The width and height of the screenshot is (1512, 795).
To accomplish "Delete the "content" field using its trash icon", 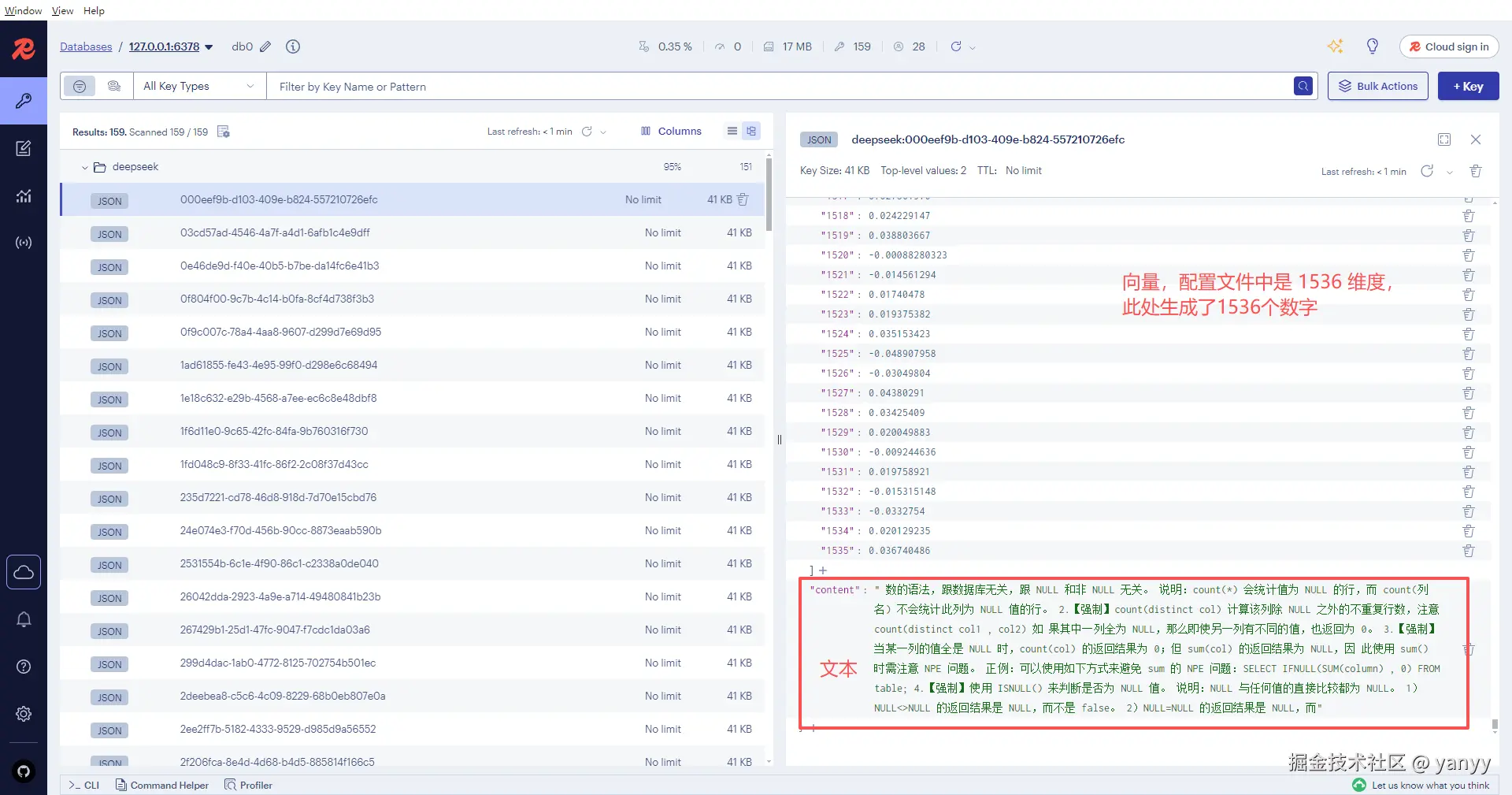I will coord(1469,649).
